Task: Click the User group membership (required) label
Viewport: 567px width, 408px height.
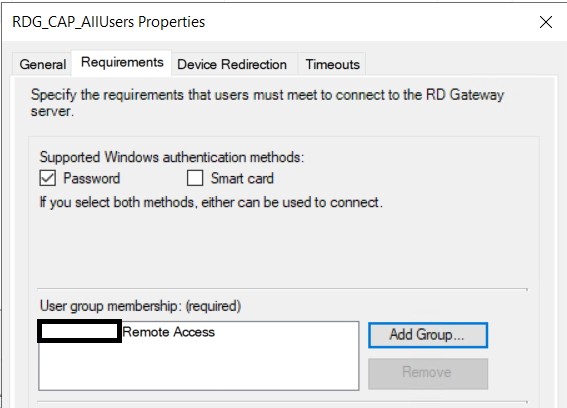Action: pos(140,306)
